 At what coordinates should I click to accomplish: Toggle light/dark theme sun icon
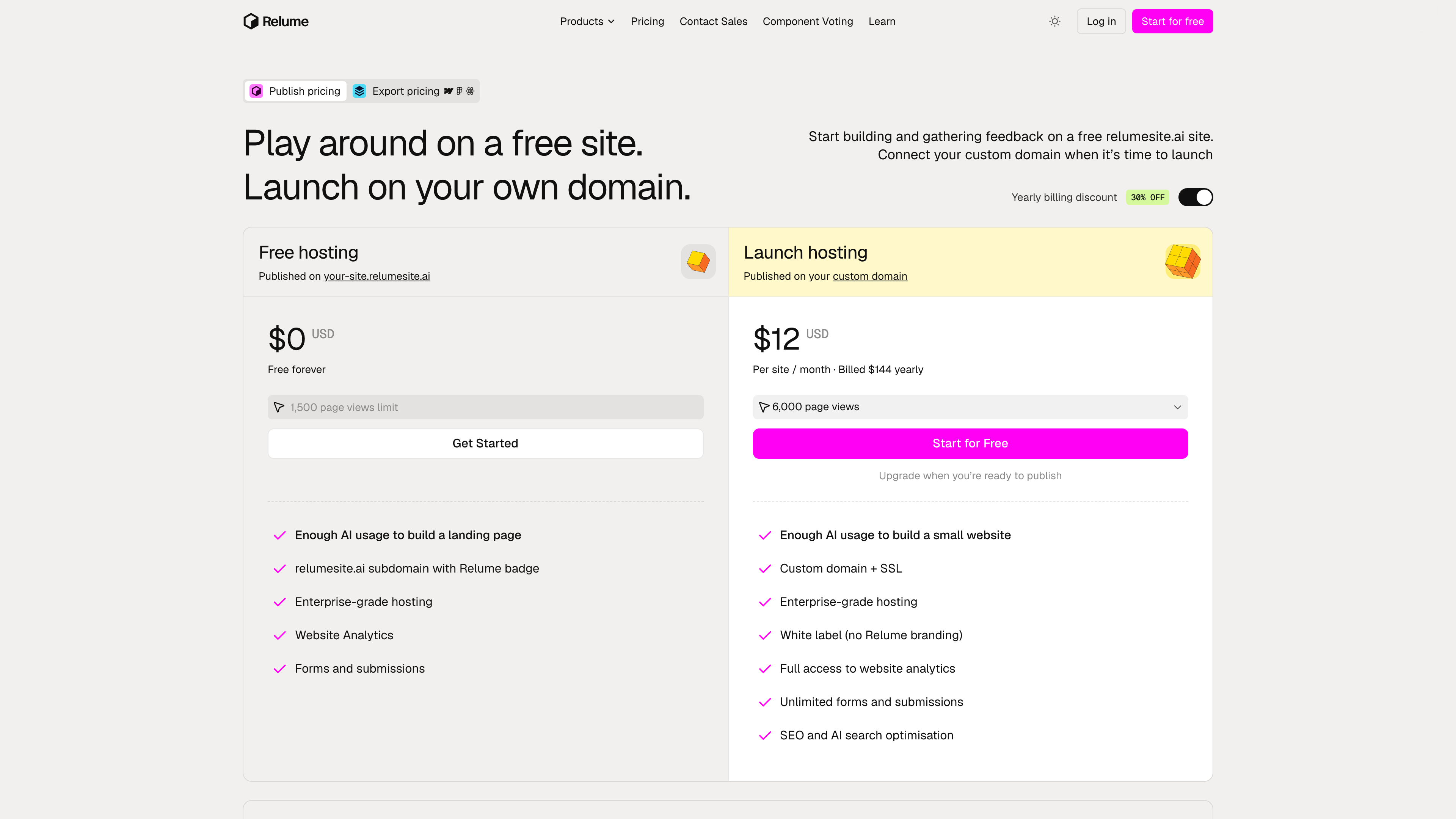[x=1055, y=22]
